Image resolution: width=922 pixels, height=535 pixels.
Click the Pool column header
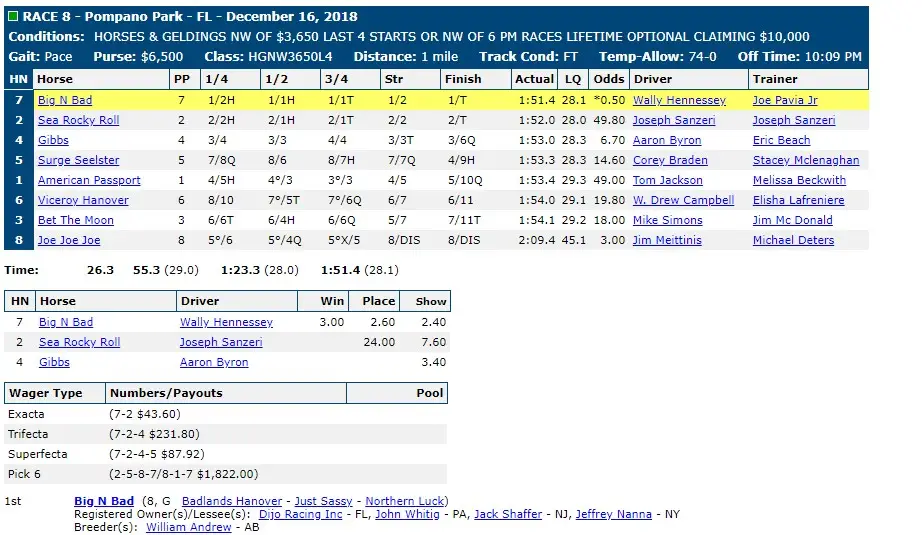[397, 393]
